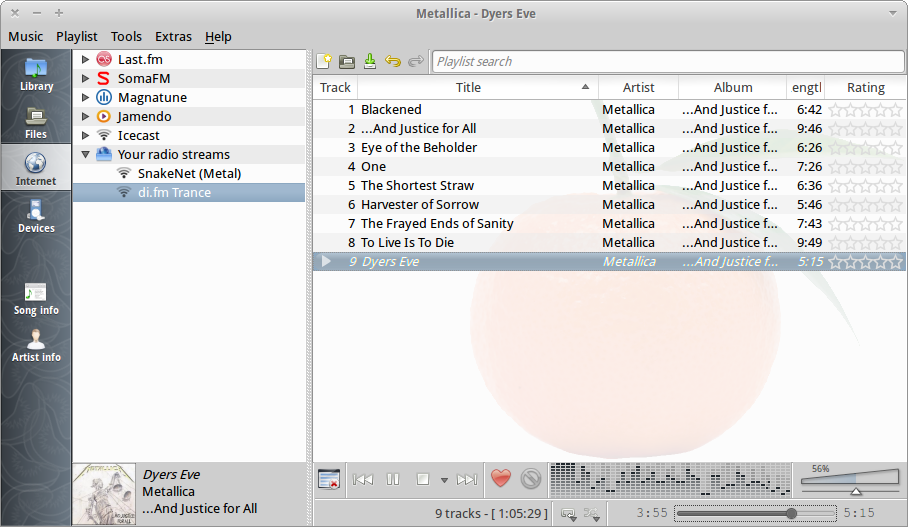Screen dimensions: 908x527
Task: Expand the Last.fm tree node
Action: (x=85, y=59)
